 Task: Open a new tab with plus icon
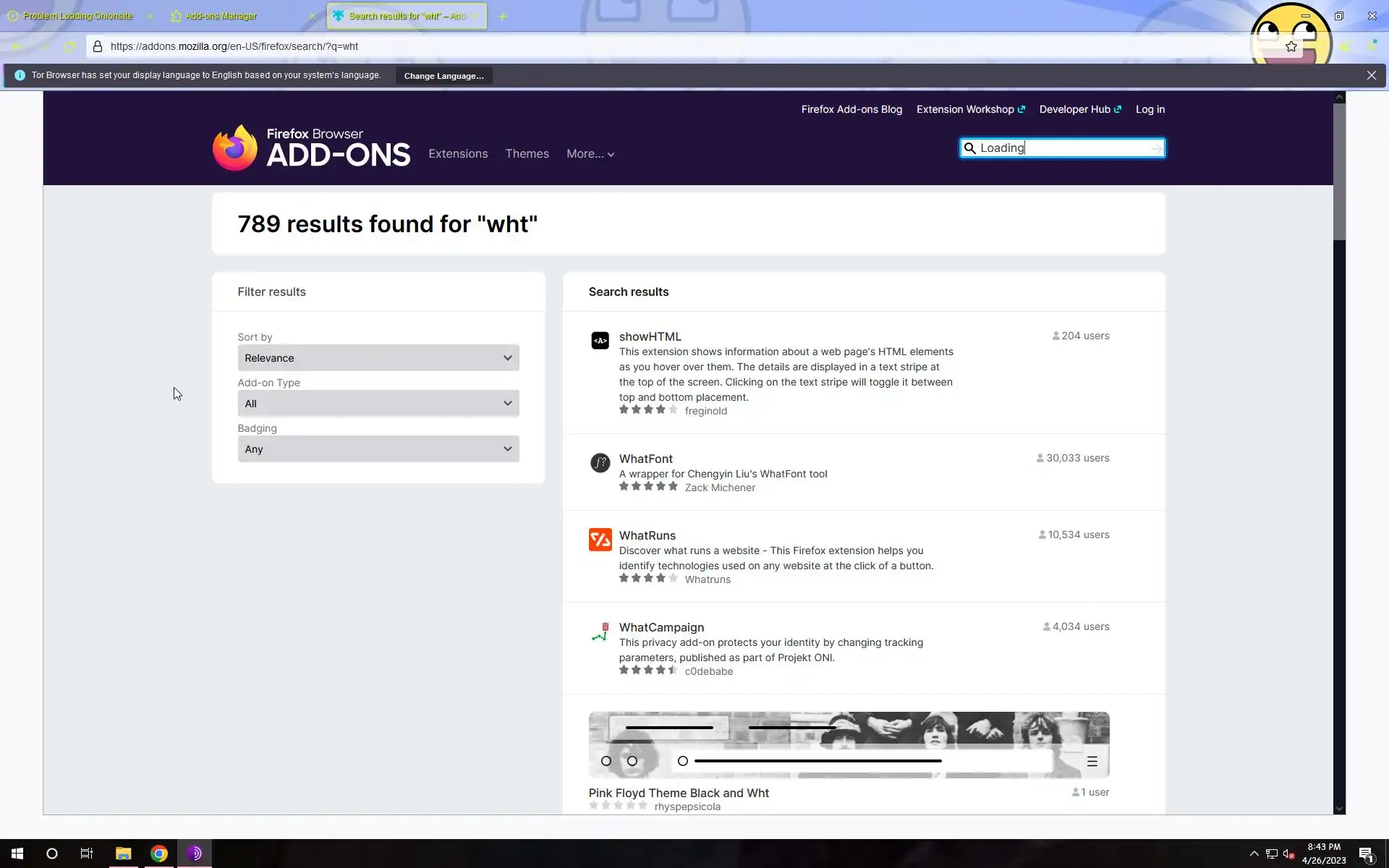coord(502,16)
